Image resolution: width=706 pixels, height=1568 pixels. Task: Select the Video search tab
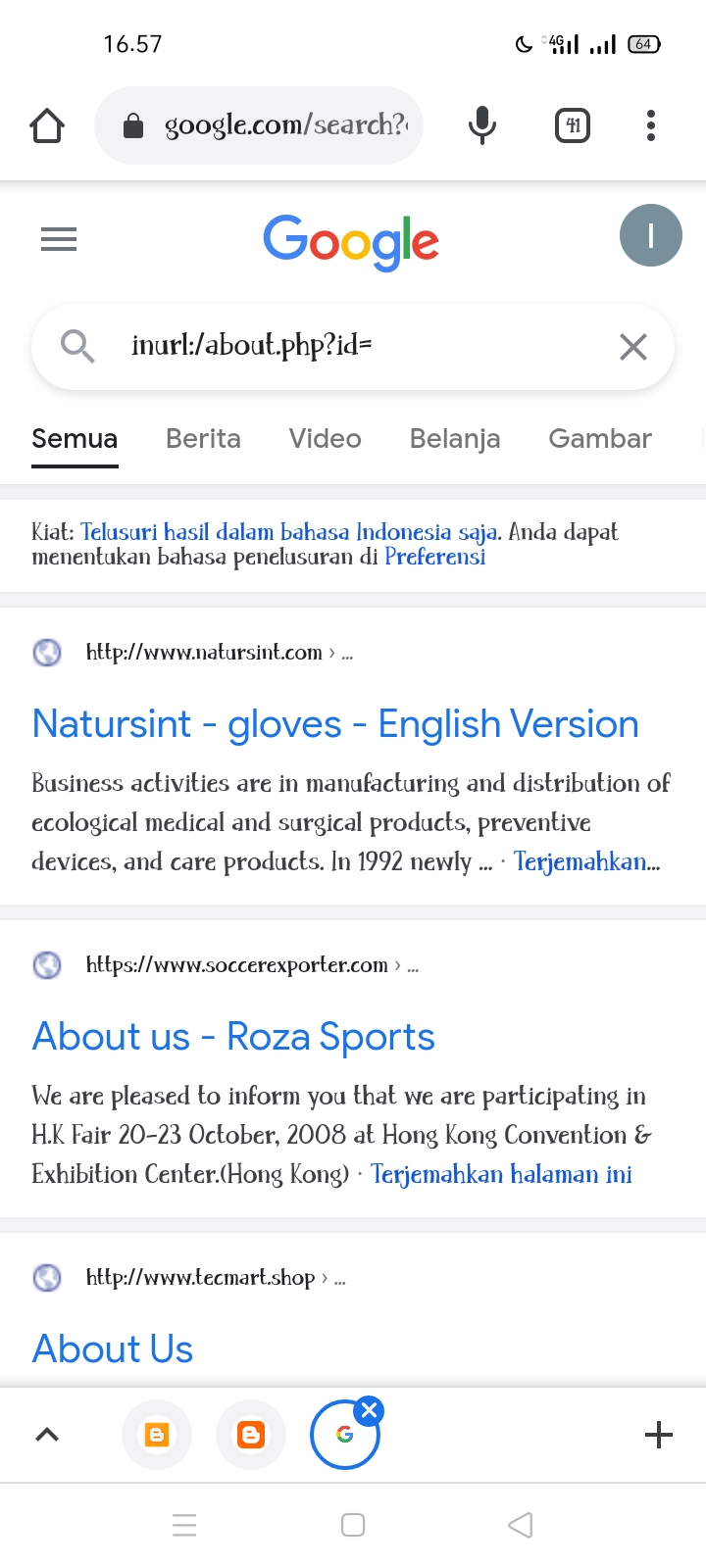click(325, 439)
